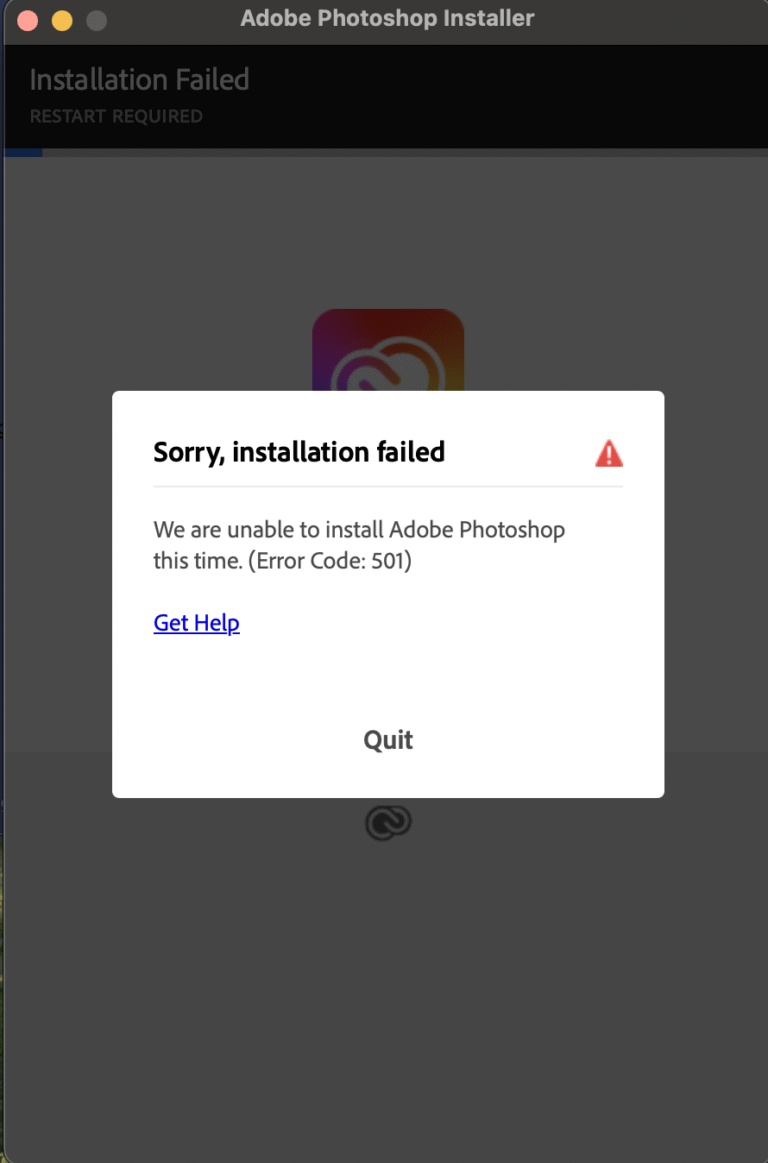This screenshot has width=768, height=1163.
Task: Click the gray Creative Cloud logo below dialog
Action: click(388, 822)
